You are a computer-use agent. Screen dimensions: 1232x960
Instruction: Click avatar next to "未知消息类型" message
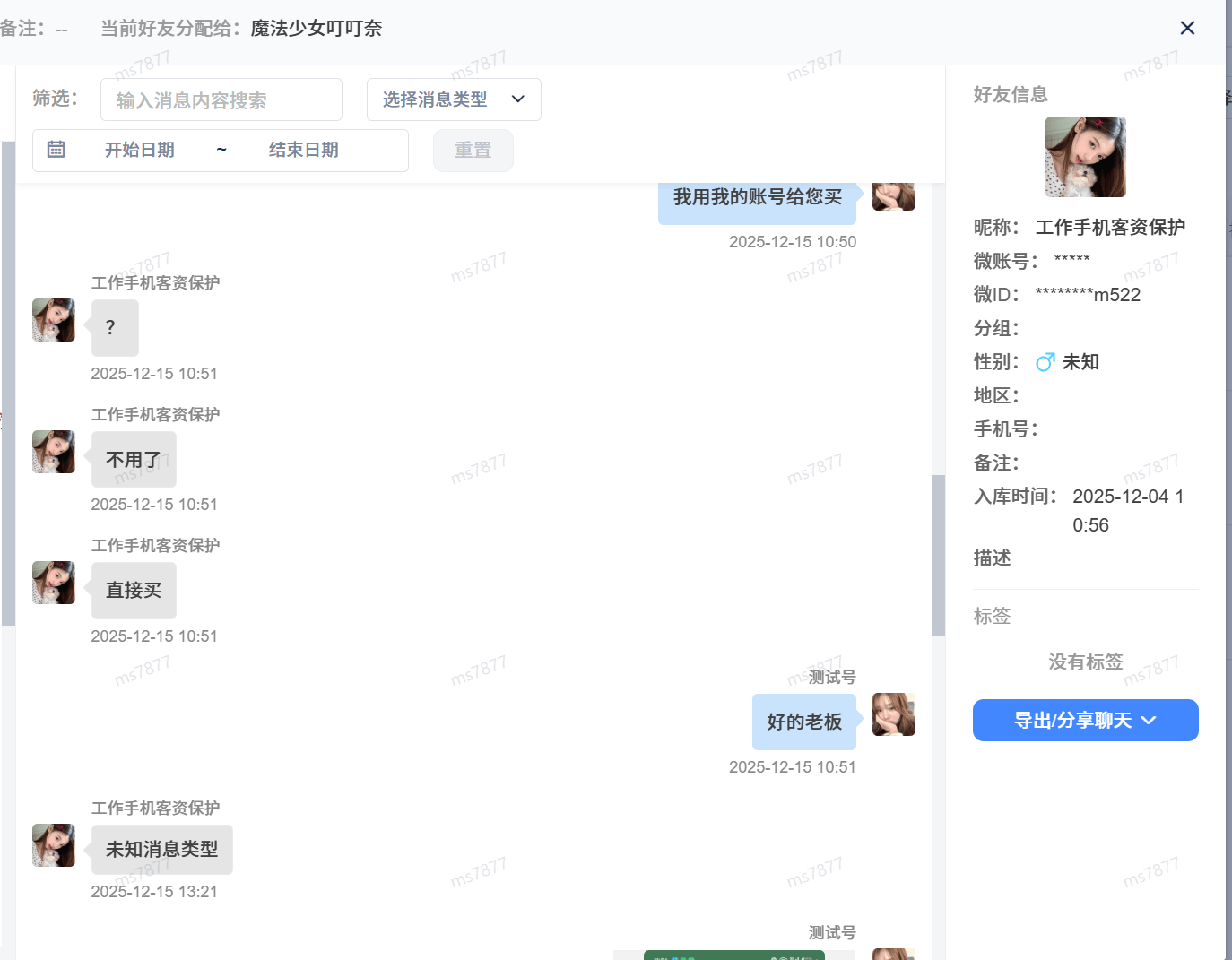tap(54, 845)
